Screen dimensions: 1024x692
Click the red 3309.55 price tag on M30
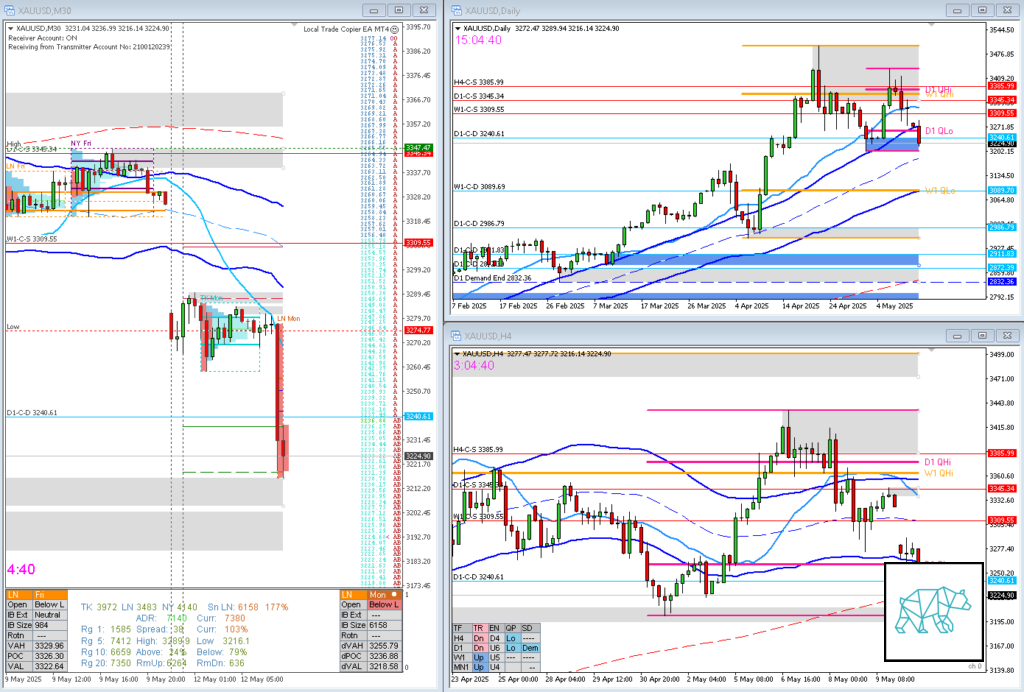click(418, 243)
